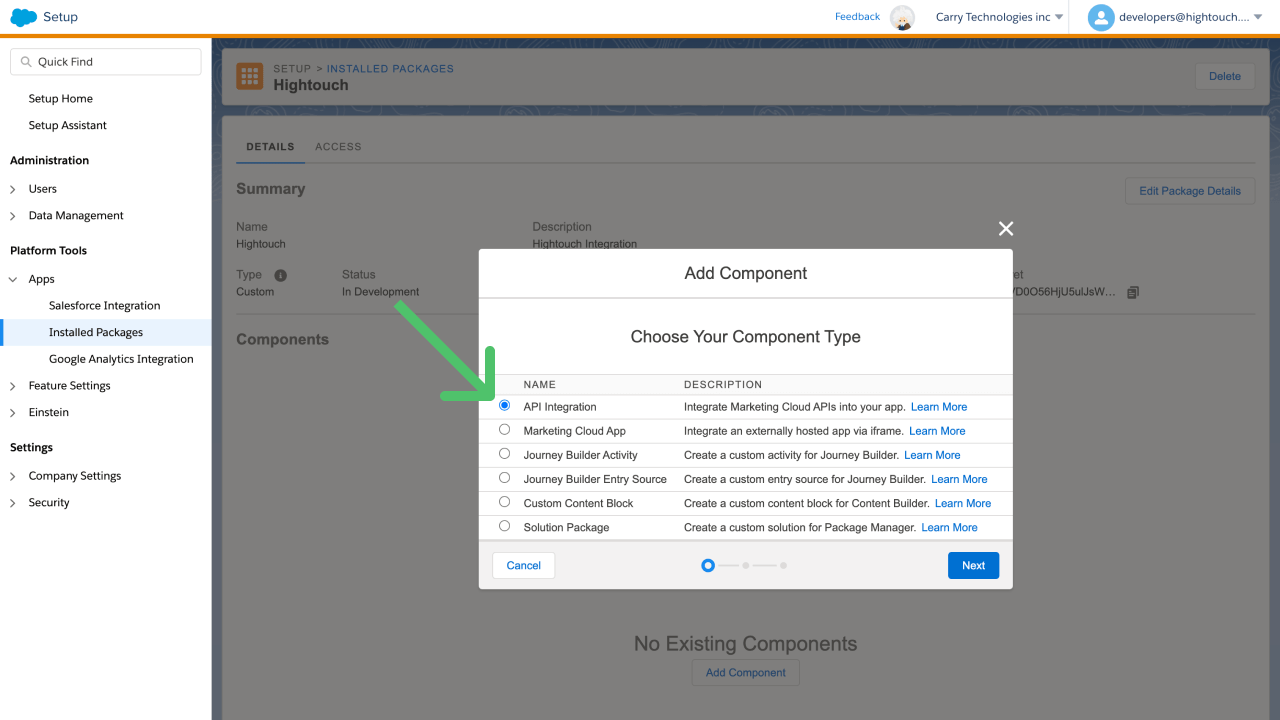1280x720 pixels.
Task: Click the Next button
Action: 973,565
